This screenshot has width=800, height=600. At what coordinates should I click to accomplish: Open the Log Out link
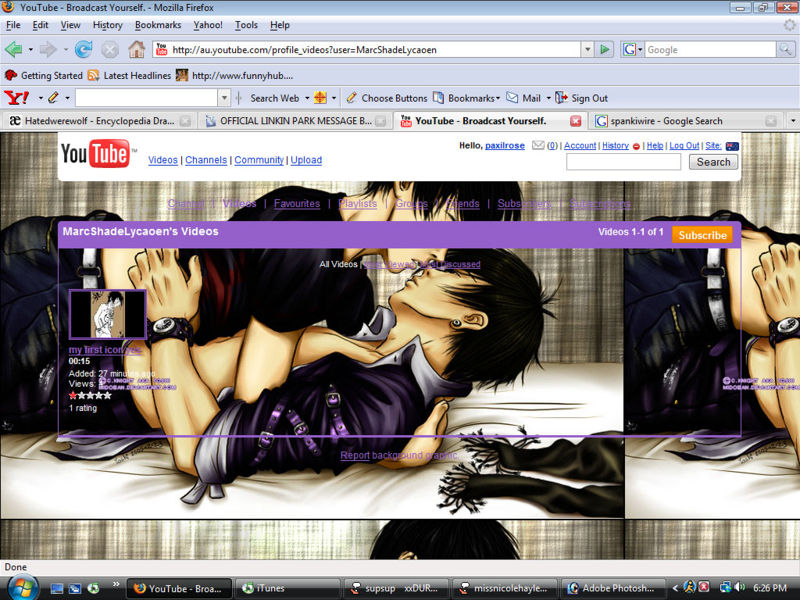pos(684,146)
